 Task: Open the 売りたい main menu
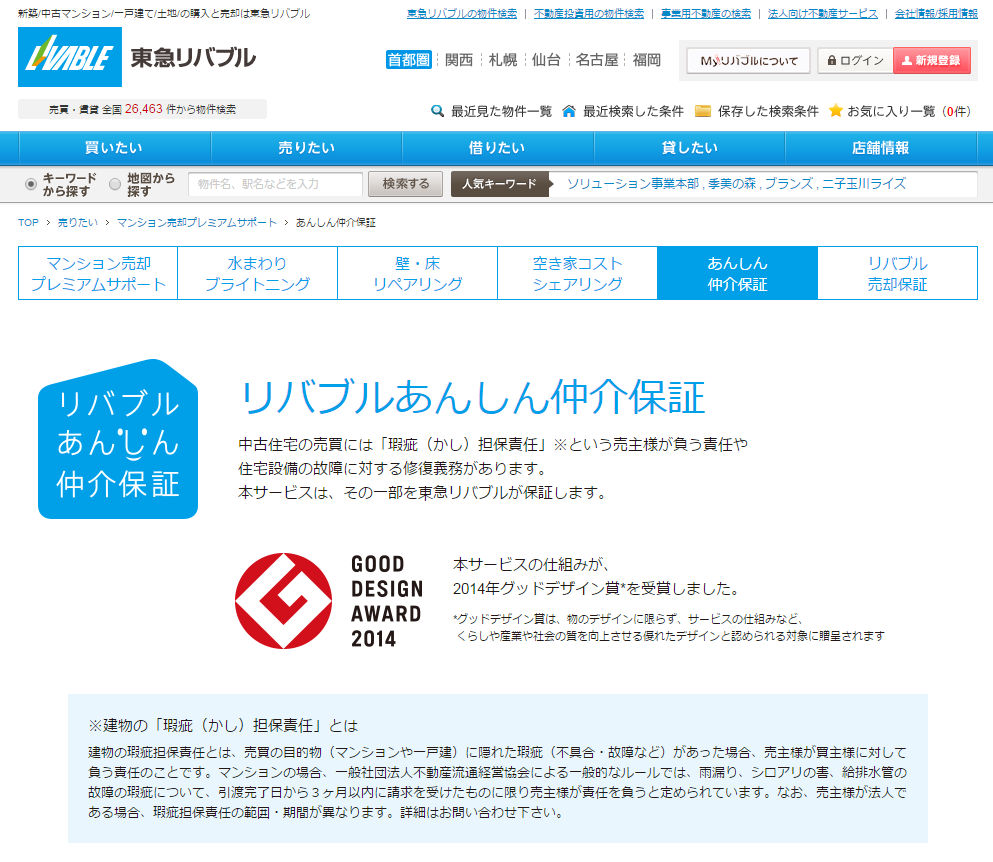[307, 148]
